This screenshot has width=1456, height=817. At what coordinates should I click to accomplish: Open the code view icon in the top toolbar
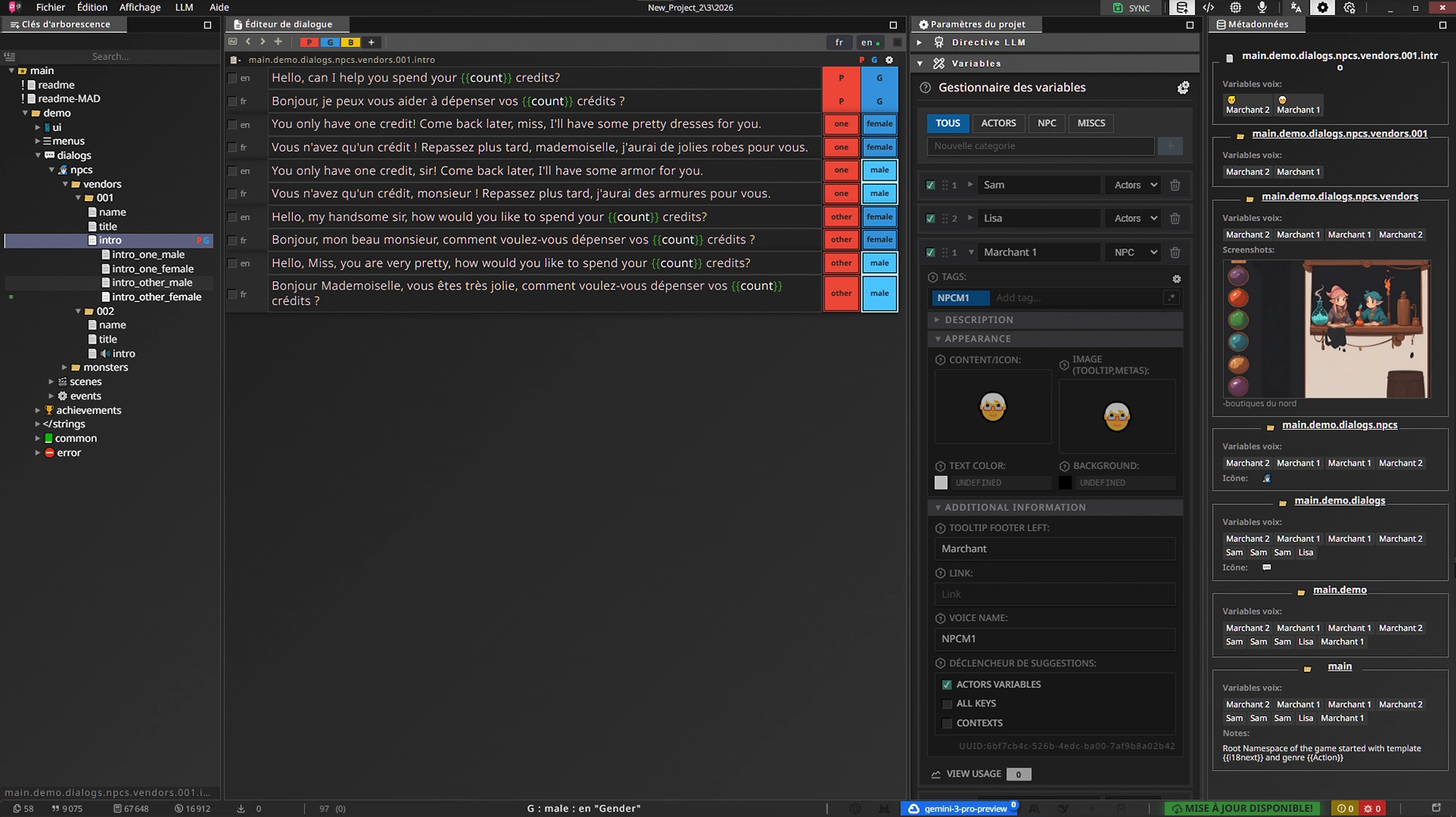coord(1209,8)
